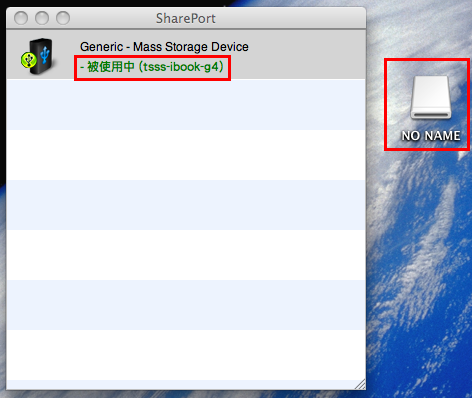Minimize the SharePort window
472x398 pixels.
[x=42, y=18]
